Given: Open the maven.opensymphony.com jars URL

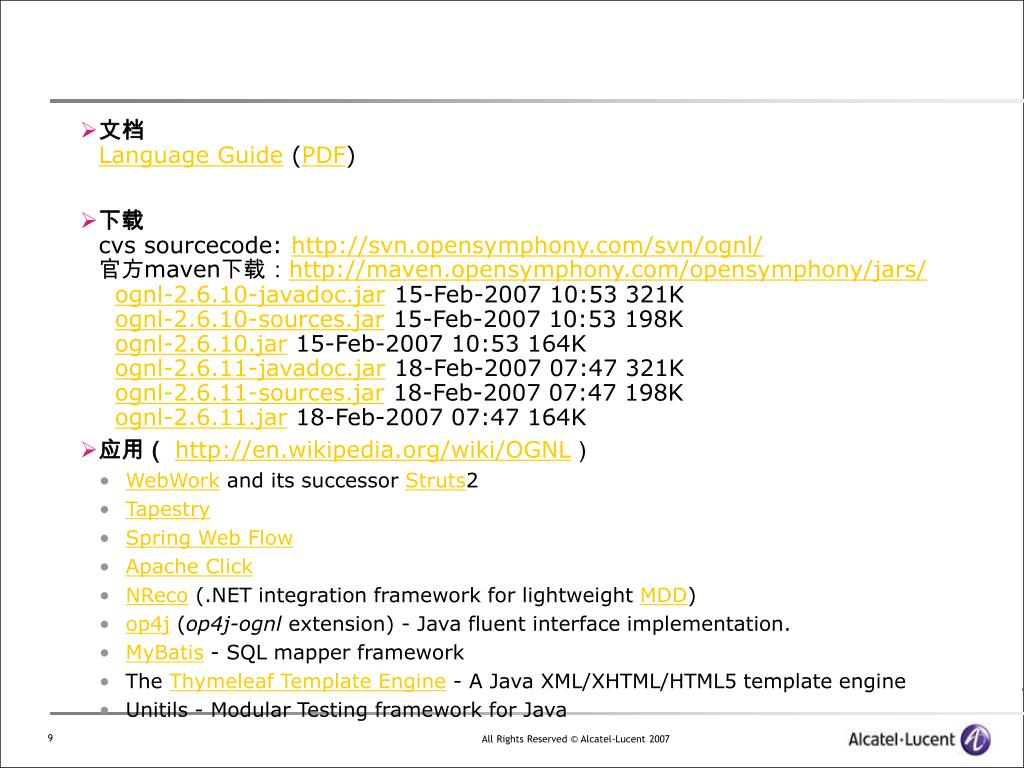Looking at the screenshot, I should (608, 270).
